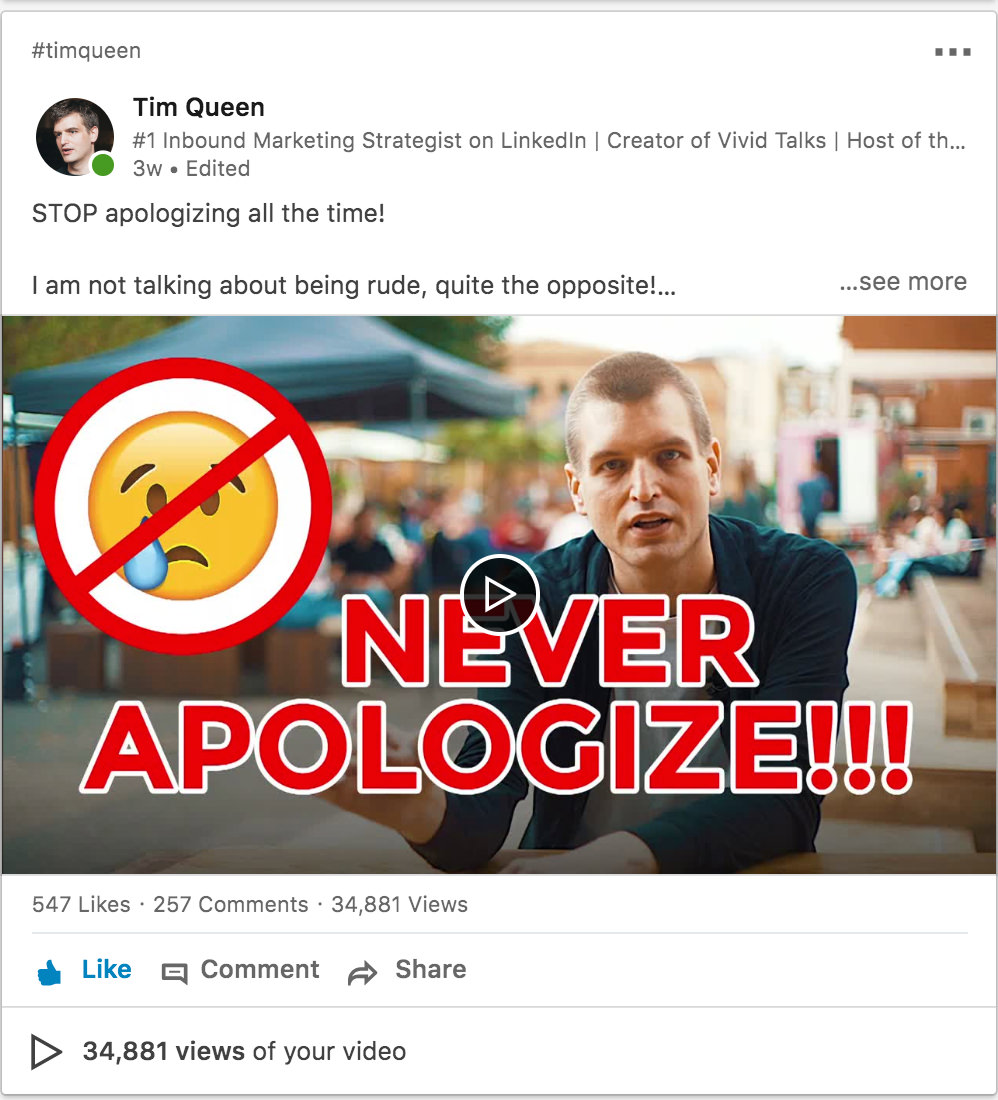
Task: Open the three-dot post options menu
Action: click(x=952, y=51)
